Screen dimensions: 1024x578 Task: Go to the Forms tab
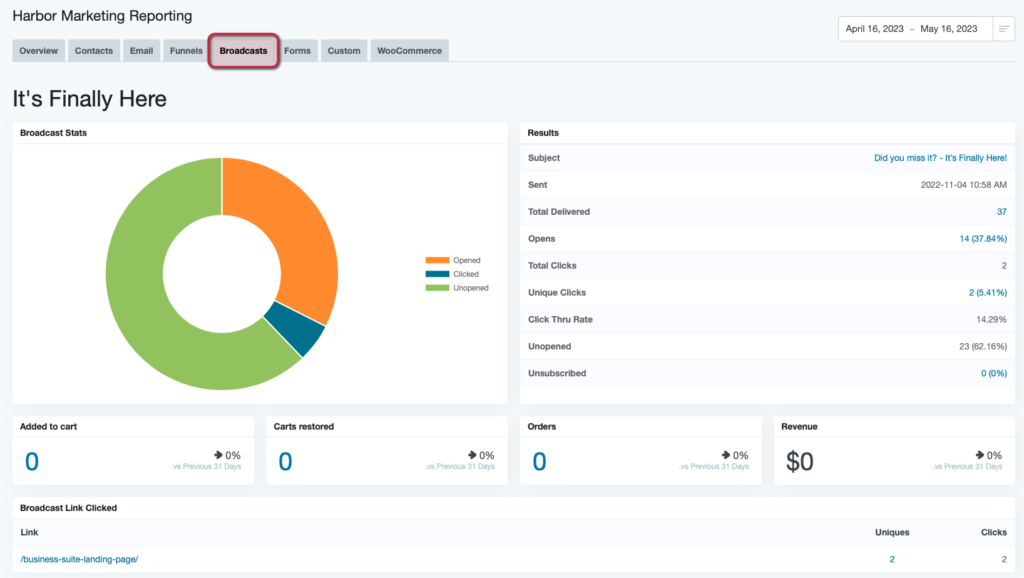297,51
